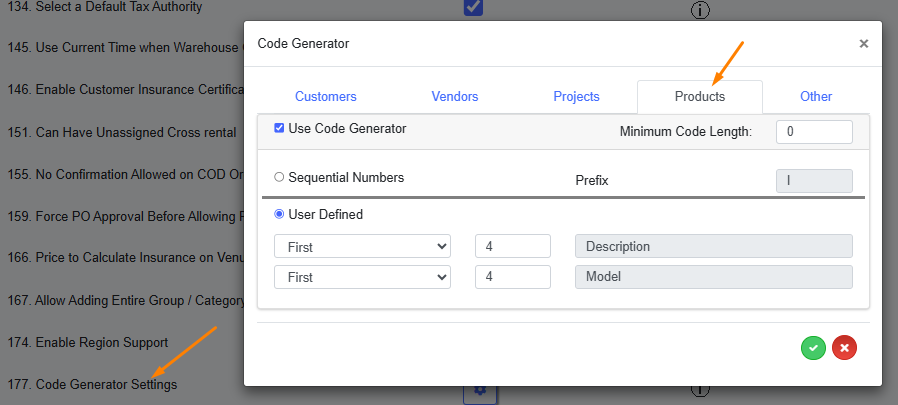The width and height of the screenshot is (898, 405).
Task: Switch to the Customers tab
Action: point(325,97)
